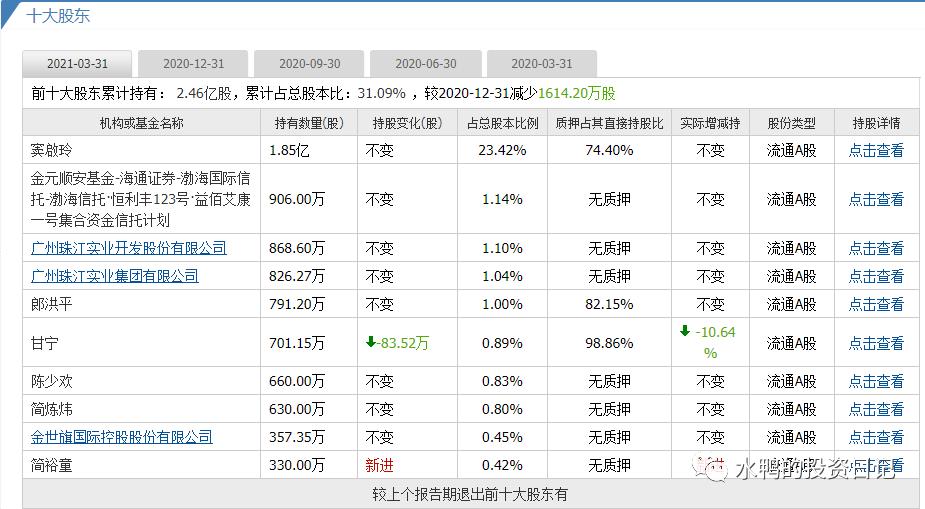Image resolution: width=925 pixels, height=509 pixels.
Task: Click the 十大股东 section title
Action: pyautogui.click(x=58, y=16)
